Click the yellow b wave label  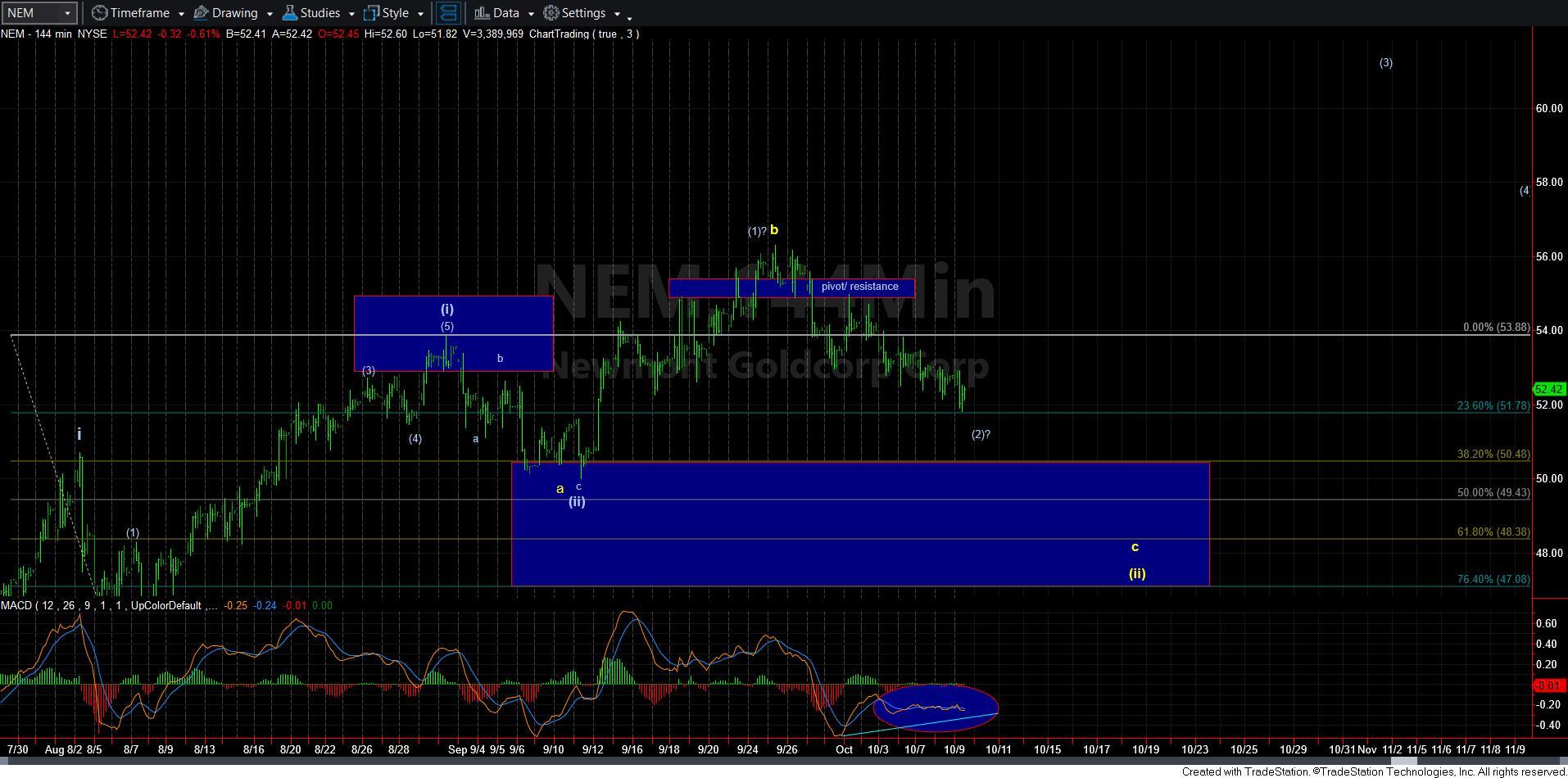(x=773, y=230)
